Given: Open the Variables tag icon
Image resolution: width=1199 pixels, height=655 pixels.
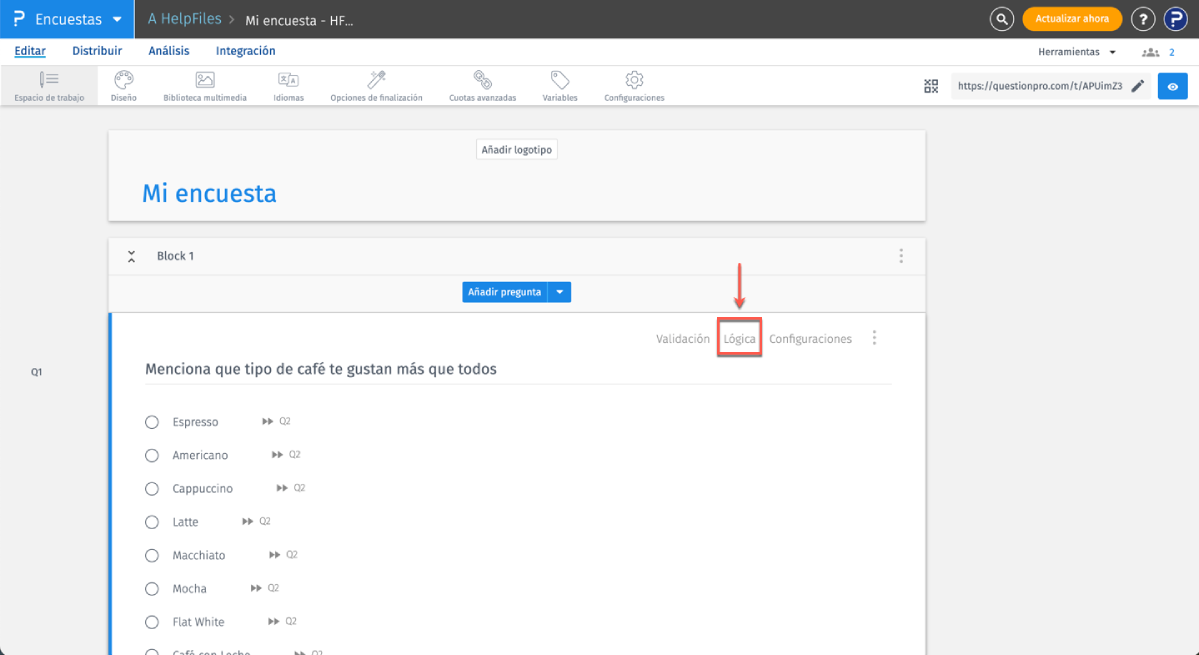Looking at the screenshot, I should pyautogui.click(x=560, y=79).
